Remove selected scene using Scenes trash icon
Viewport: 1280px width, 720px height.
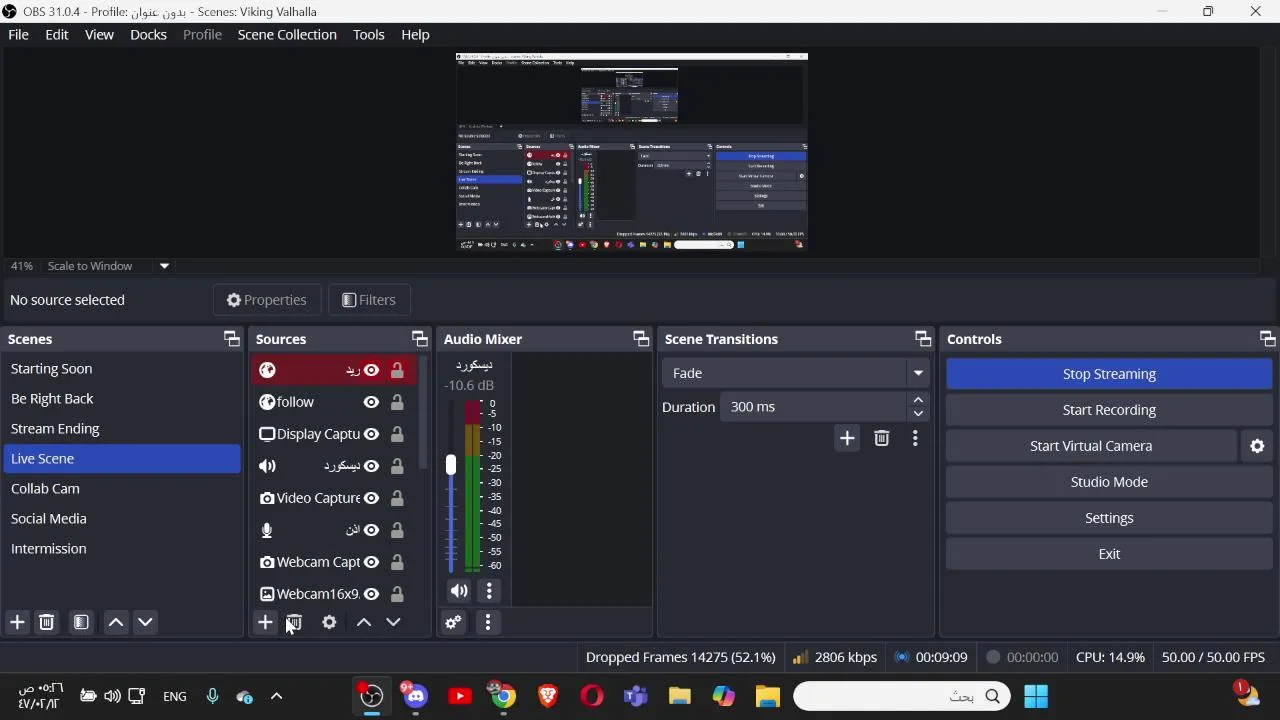coord(46,622)
